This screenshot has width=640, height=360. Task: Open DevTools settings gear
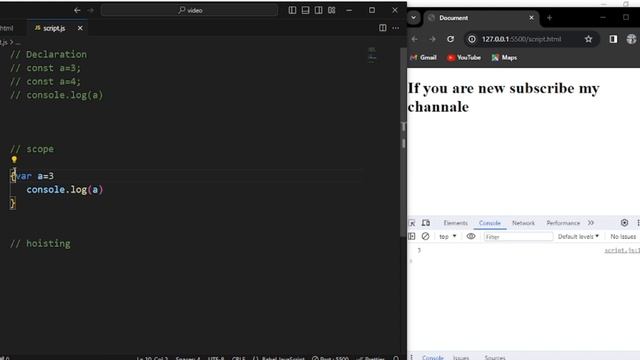(624, 223)
